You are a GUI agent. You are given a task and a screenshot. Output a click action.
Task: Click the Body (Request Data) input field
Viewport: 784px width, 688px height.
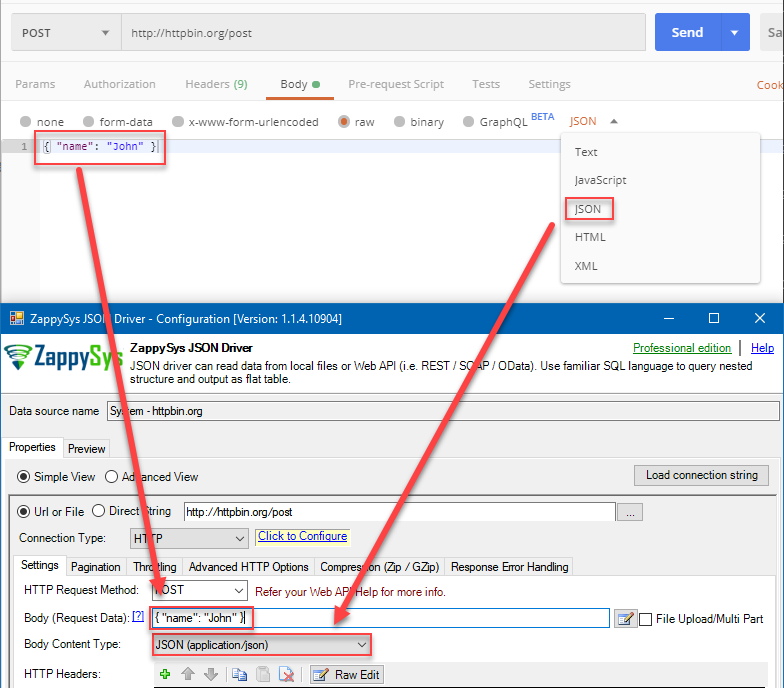(380, 618)
